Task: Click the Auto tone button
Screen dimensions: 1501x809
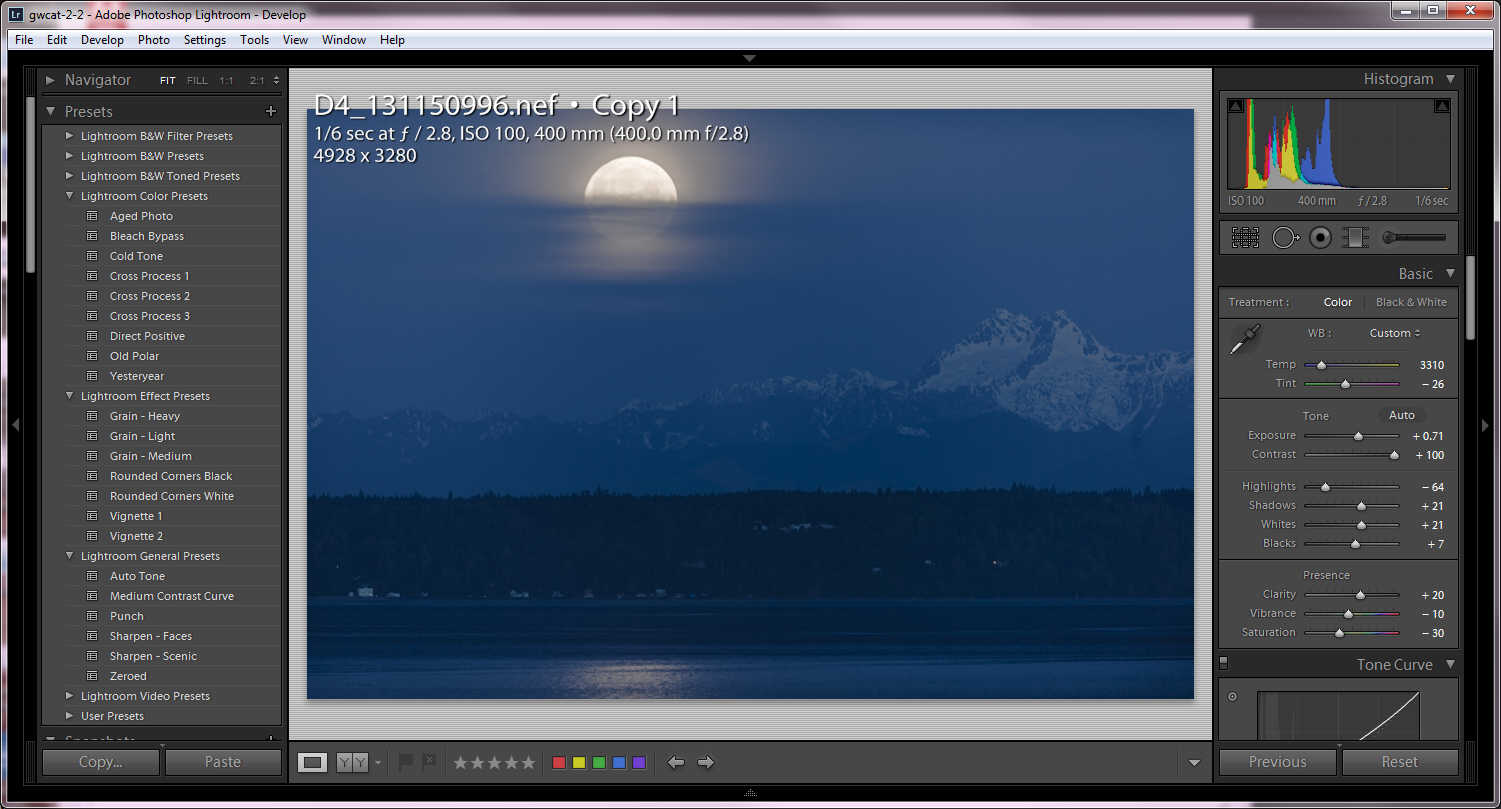Action: [1402, 415]
